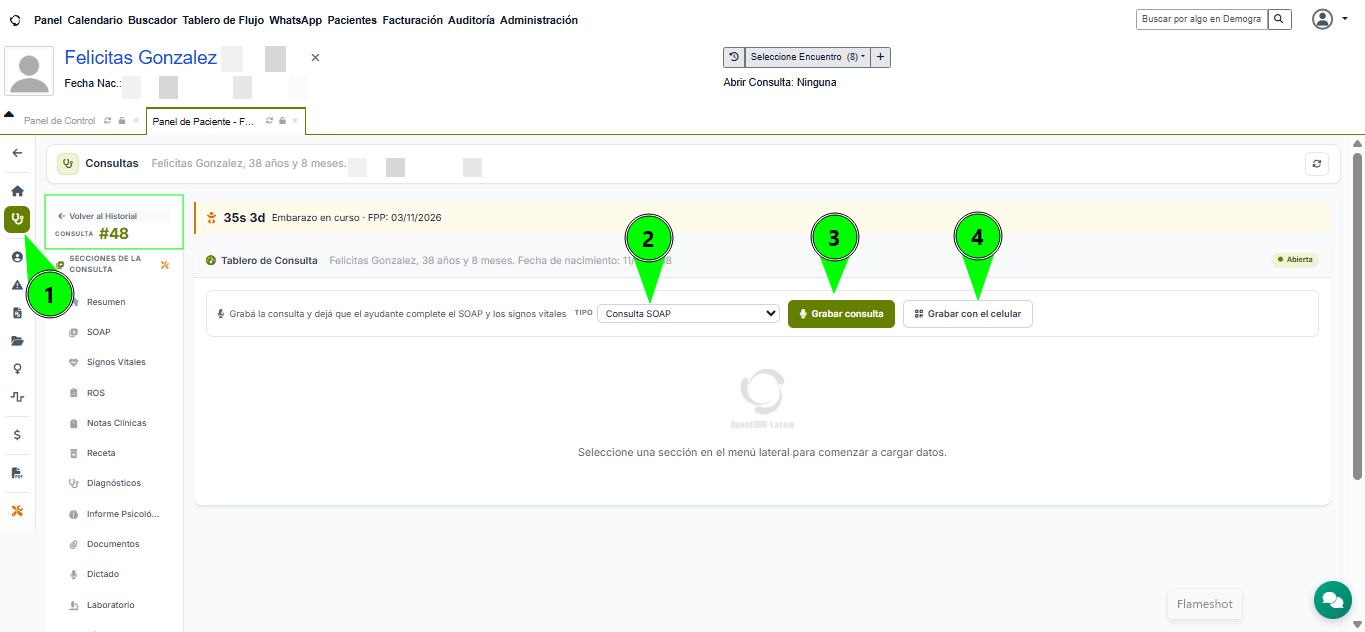
Task: Click the Grabar consulta button
Action: coord(841,314)
